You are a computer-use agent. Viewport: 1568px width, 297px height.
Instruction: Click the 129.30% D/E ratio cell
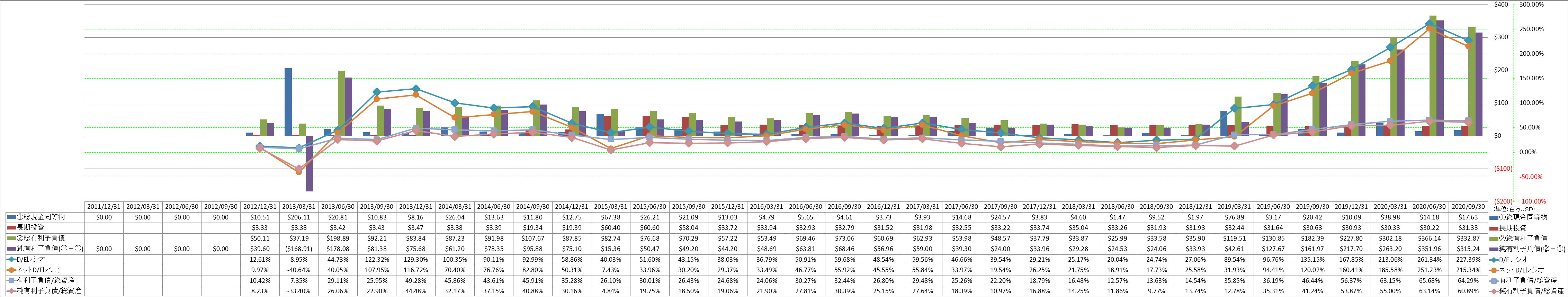click(x=416, y=259)
